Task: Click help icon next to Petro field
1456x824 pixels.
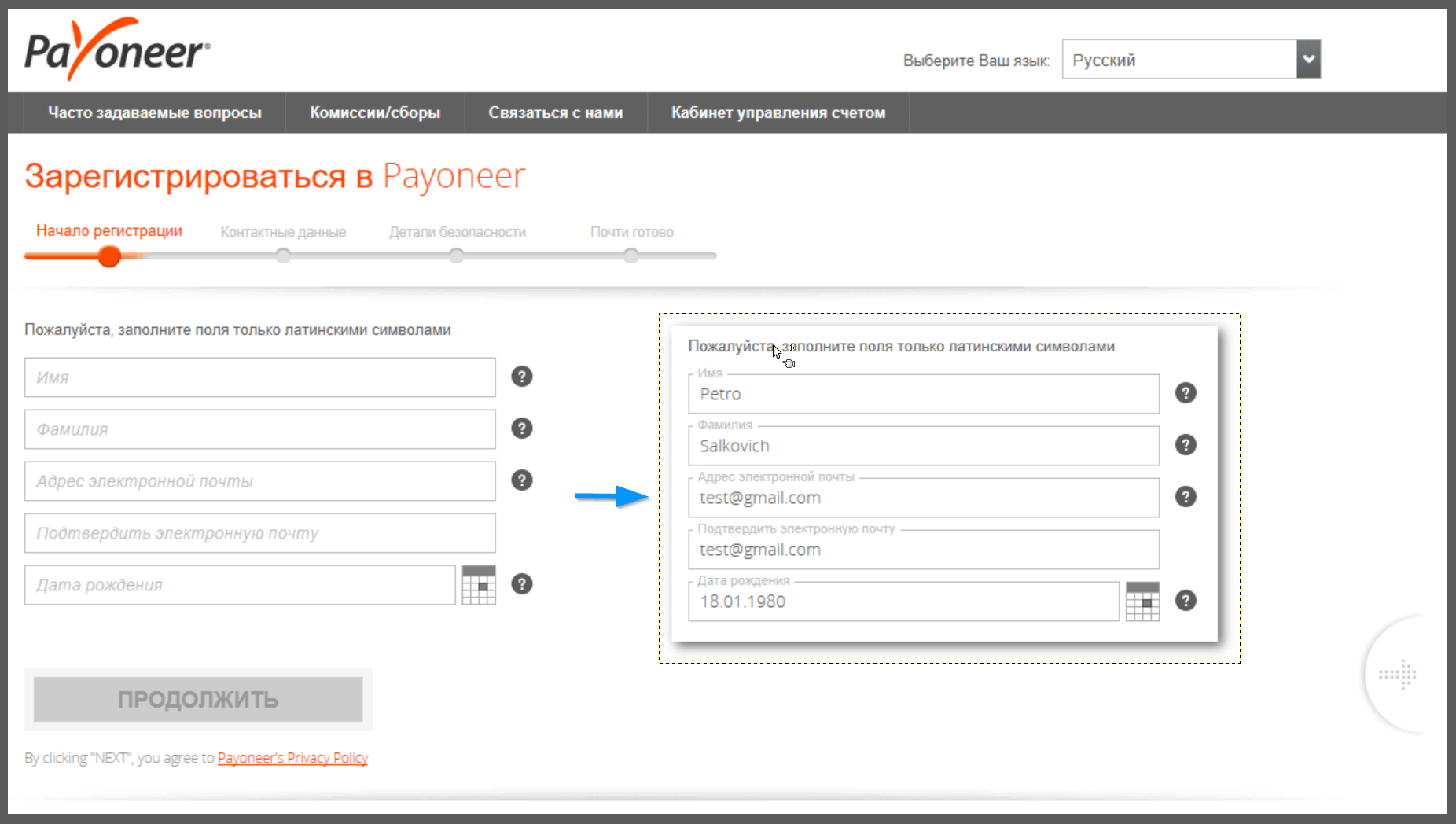Action: click(x=1186, y=393)
